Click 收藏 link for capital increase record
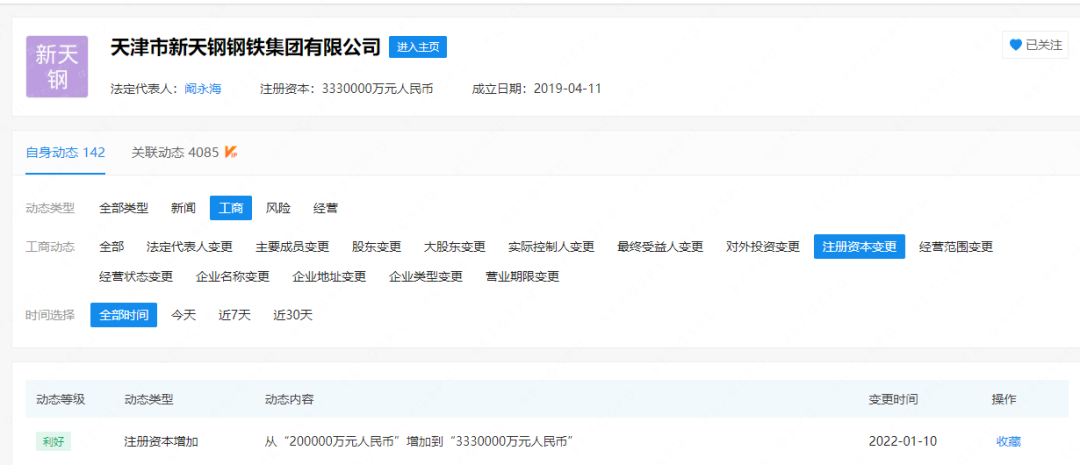Image resolution: width=1080 pixels, height=465 pixels. pos(1008,441)
